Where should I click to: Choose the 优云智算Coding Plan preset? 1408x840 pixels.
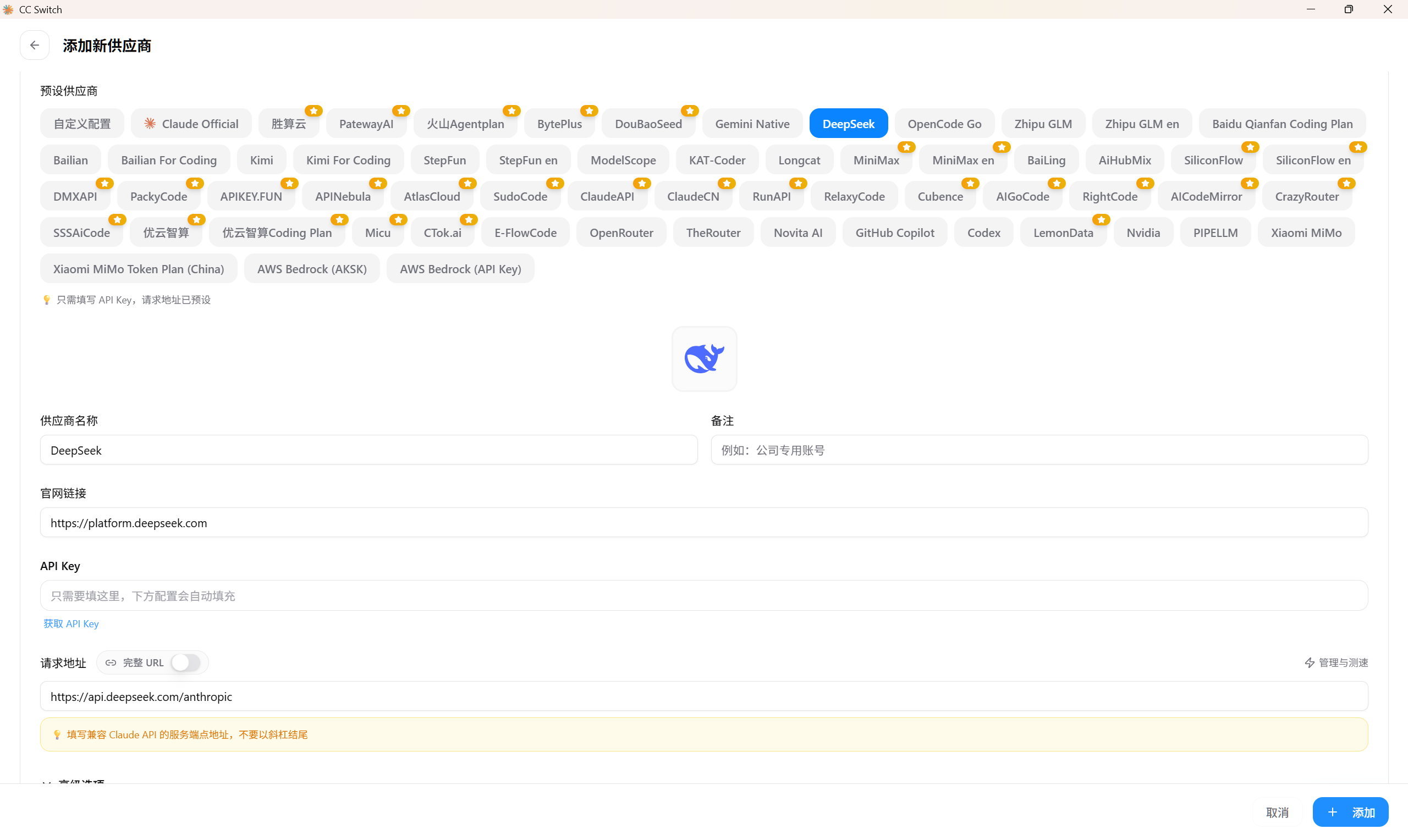[x=277, y=232]
